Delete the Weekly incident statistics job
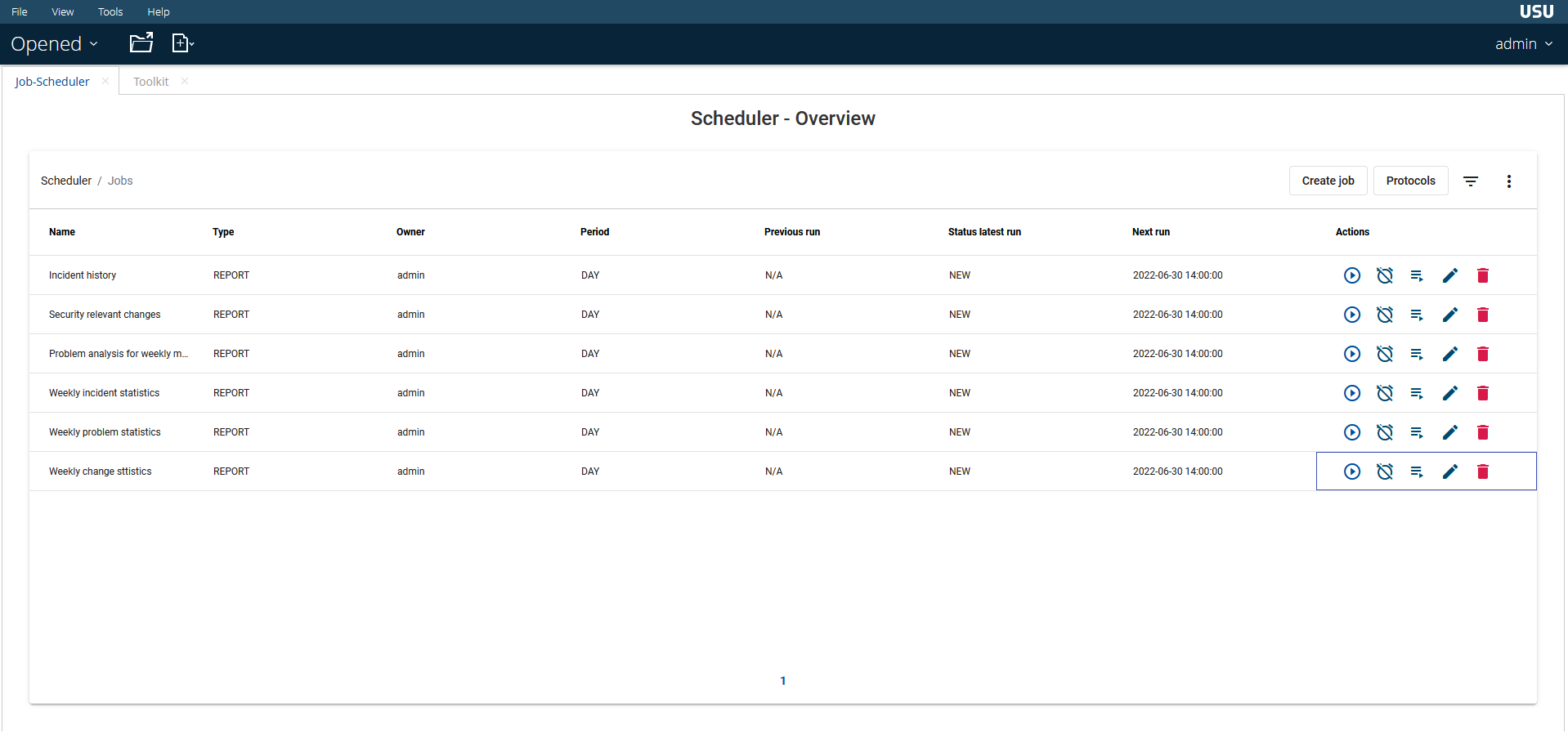 [x=1483, y=393]
